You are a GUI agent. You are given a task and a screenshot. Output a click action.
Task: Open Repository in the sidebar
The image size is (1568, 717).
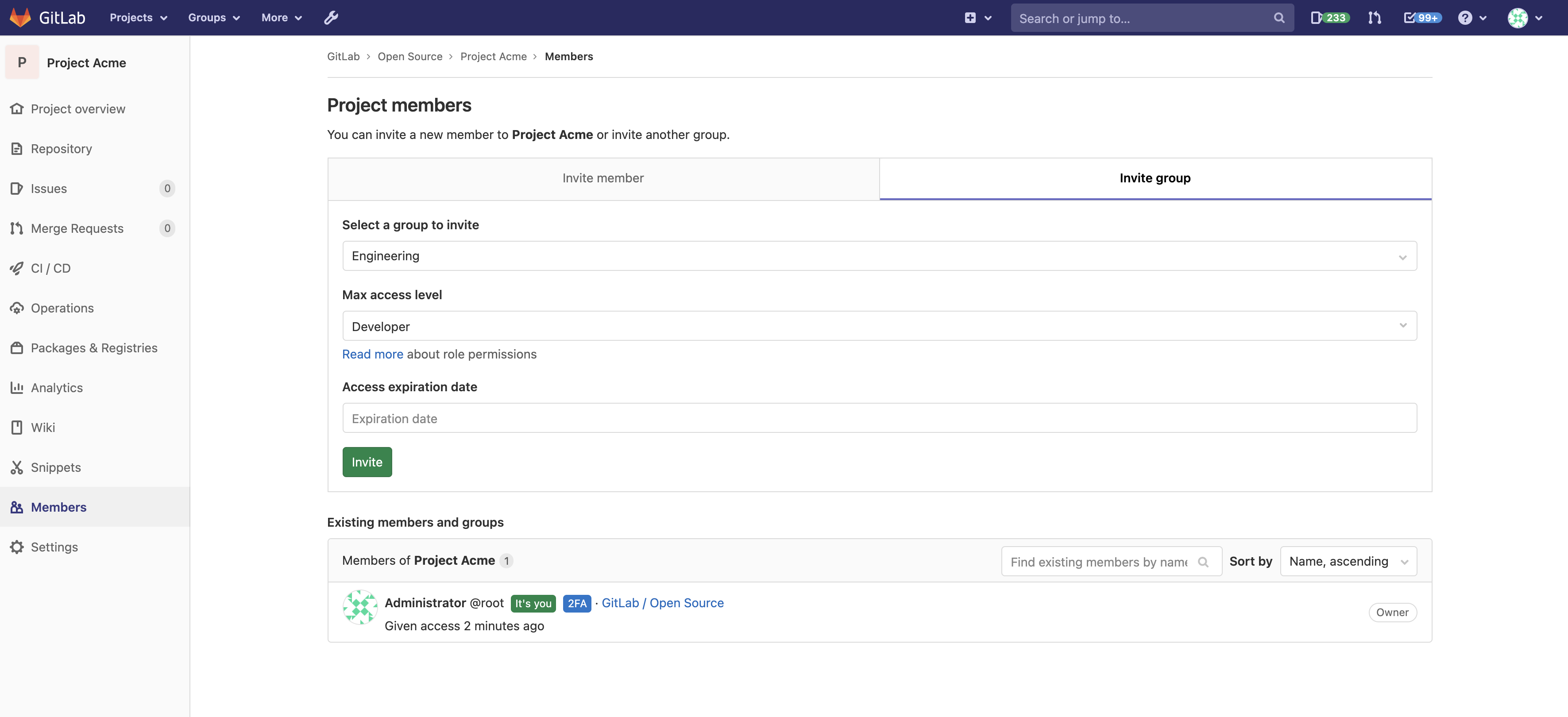click(95, 149)
